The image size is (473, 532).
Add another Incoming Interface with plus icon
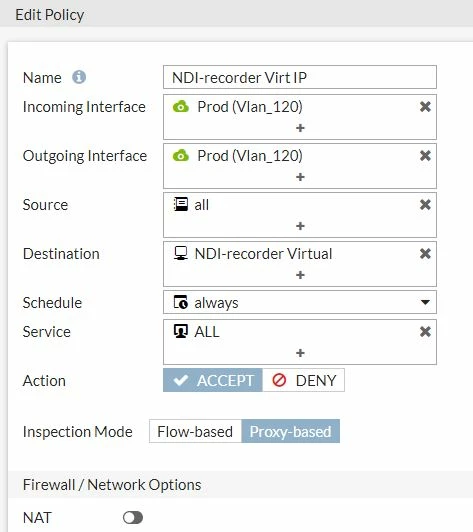[x=300, y=128]
